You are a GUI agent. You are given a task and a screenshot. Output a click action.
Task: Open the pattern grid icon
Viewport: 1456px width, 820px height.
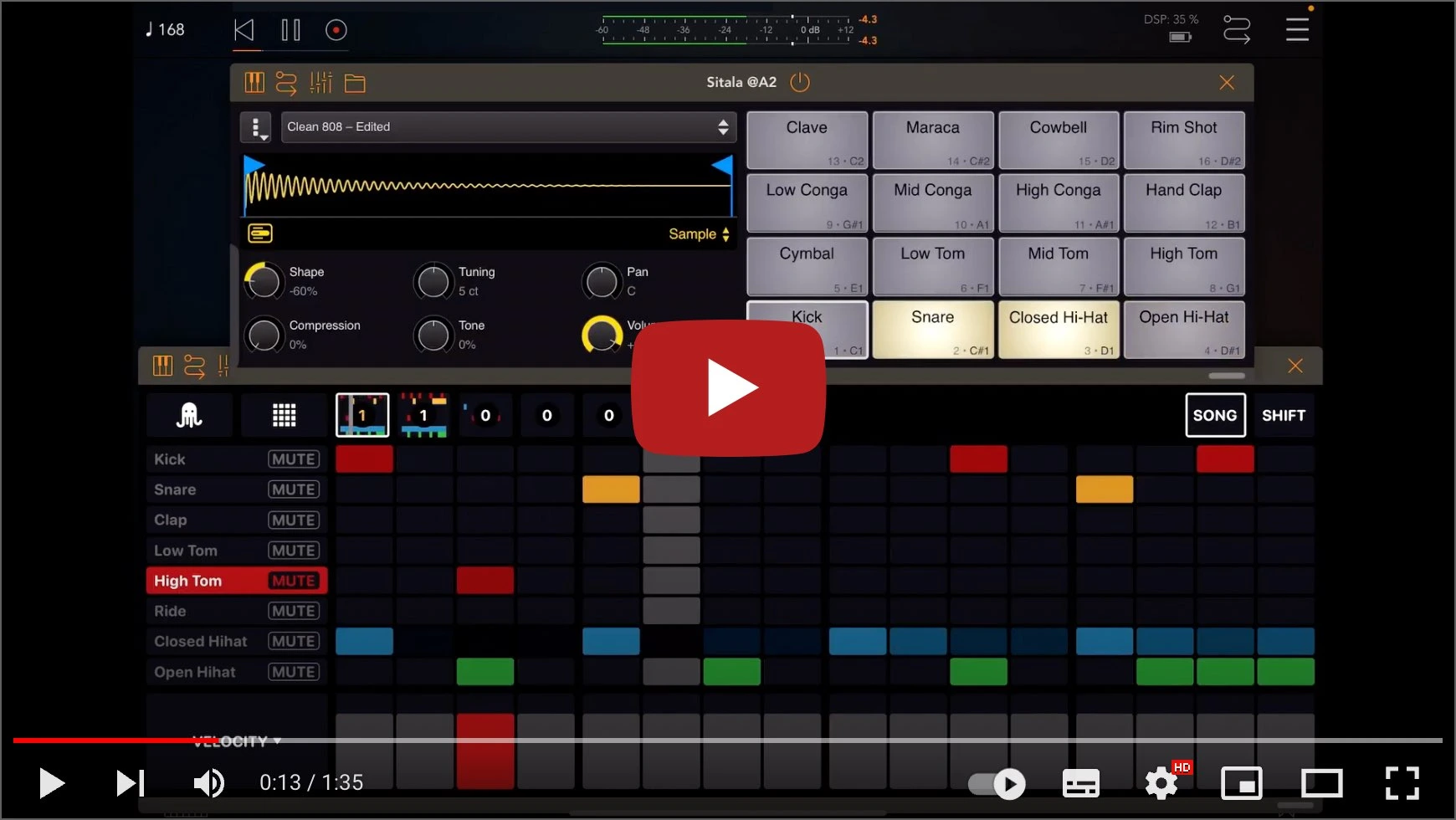pyautogui.click(x=284, y=415)
